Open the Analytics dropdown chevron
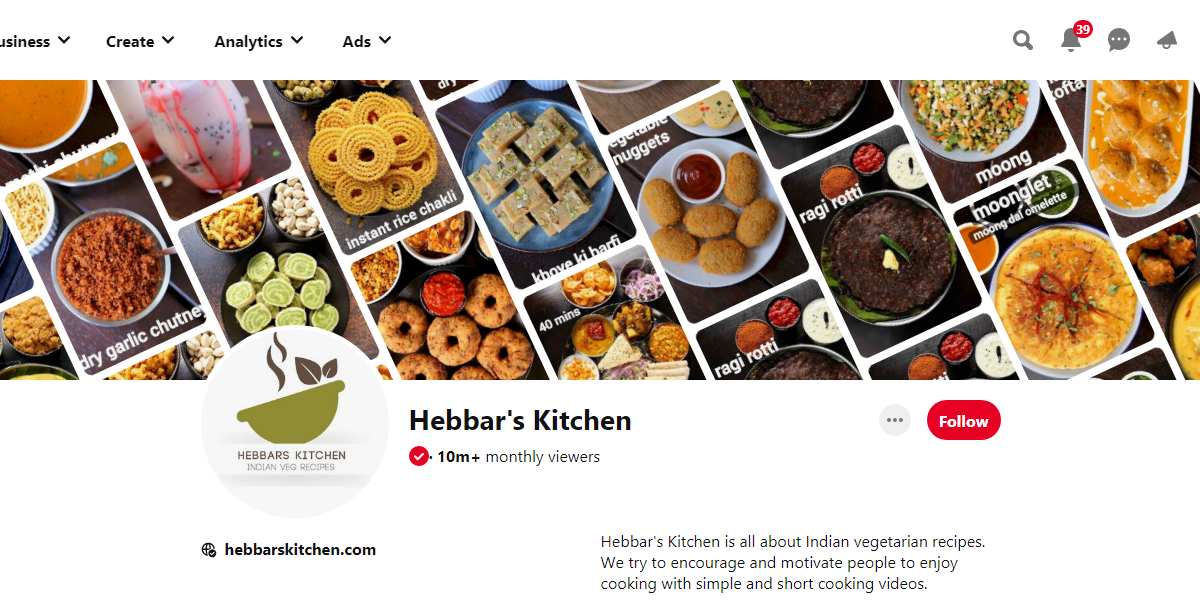Image resolution: width=1200 pixels, height=608 pixels. click(297, 41)
